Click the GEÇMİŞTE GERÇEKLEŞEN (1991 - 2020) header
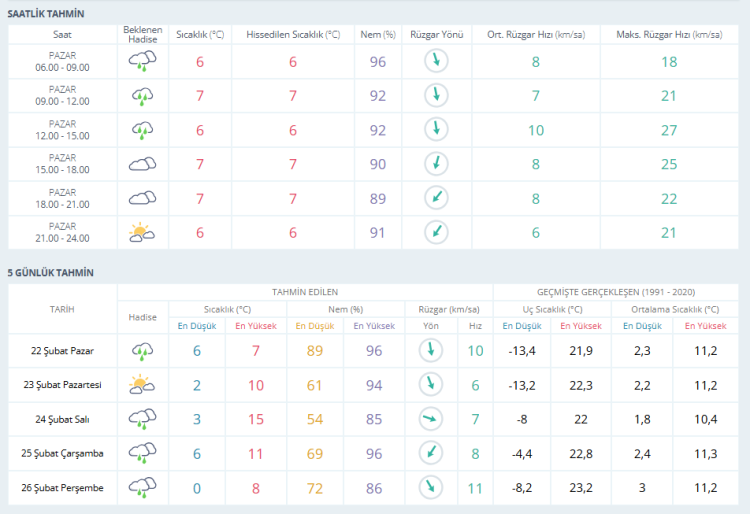 tap(618, 292)
